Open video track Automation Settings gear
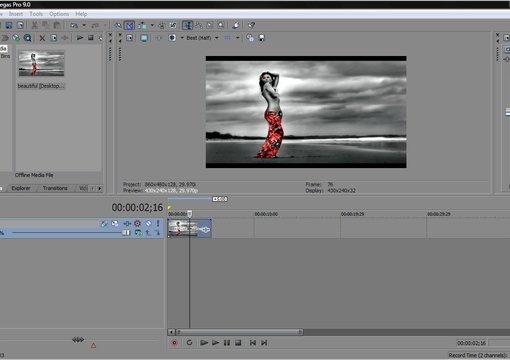This screenshot has width=510, height=360. (137, 223)
